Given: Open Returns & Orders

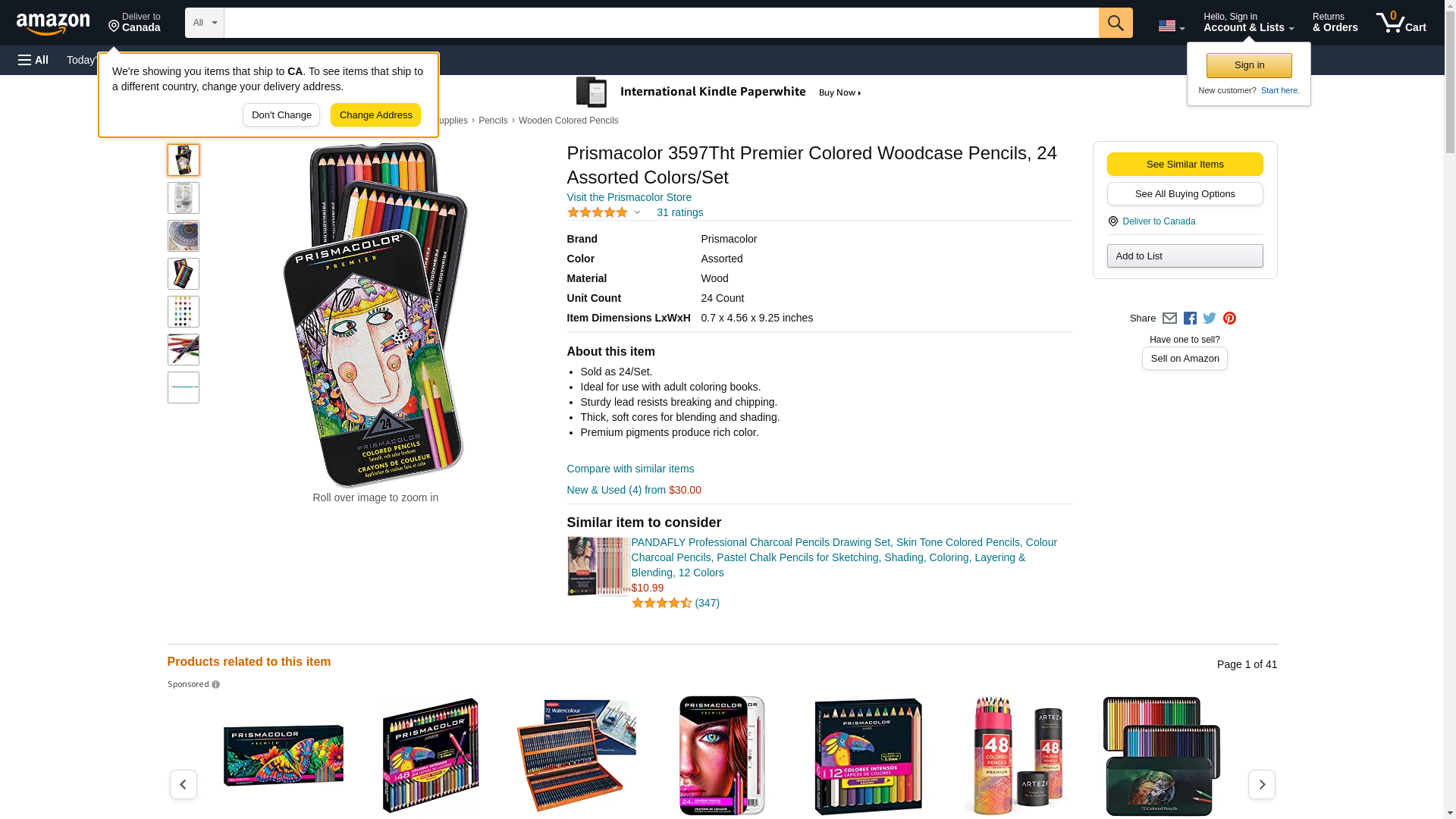Looking at the screenshot, I should tap(1335, 23).
